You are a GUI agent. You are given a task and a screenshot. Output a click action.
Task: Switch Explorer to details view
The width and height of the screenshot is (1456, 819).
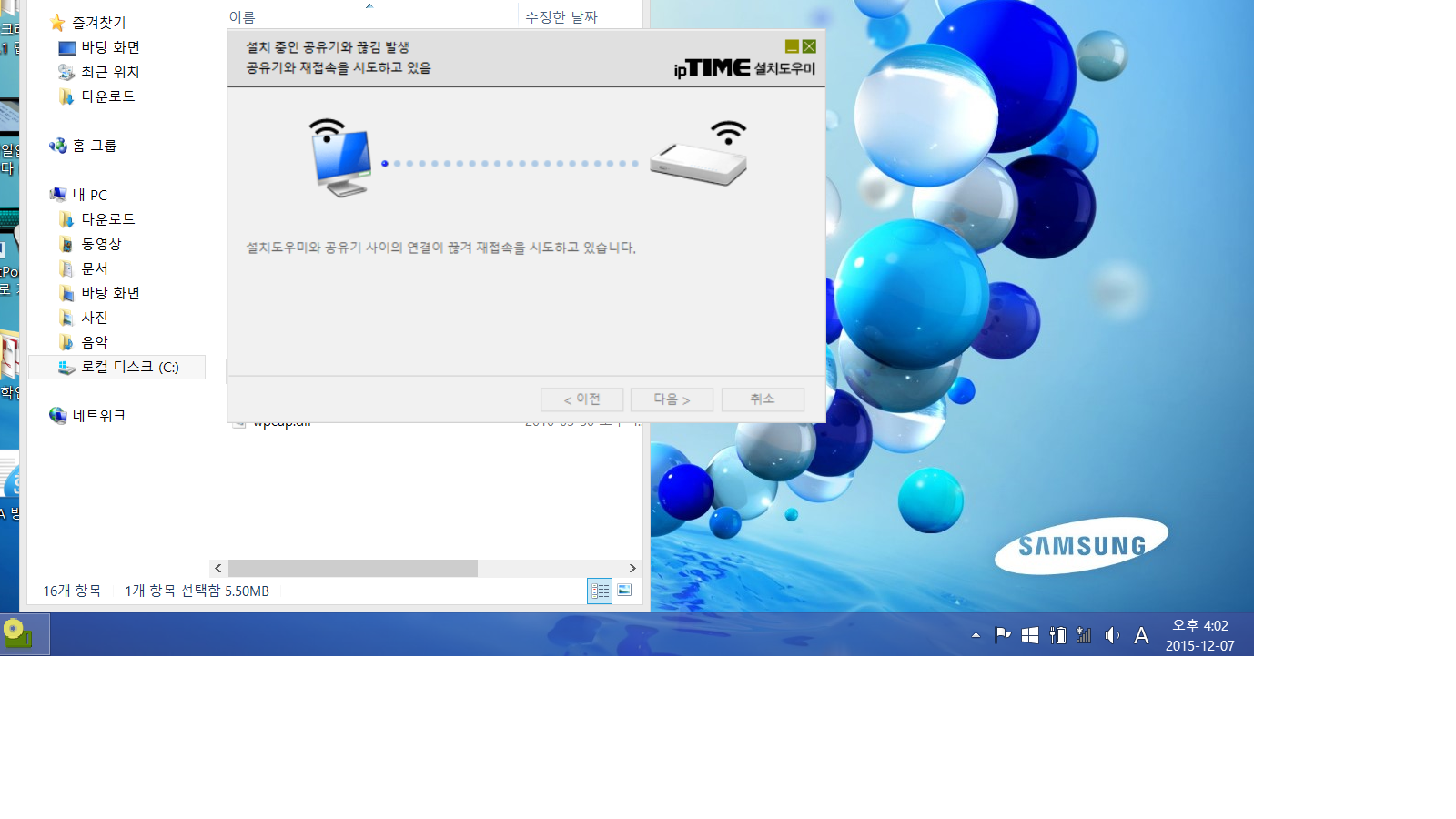point(600,591)
